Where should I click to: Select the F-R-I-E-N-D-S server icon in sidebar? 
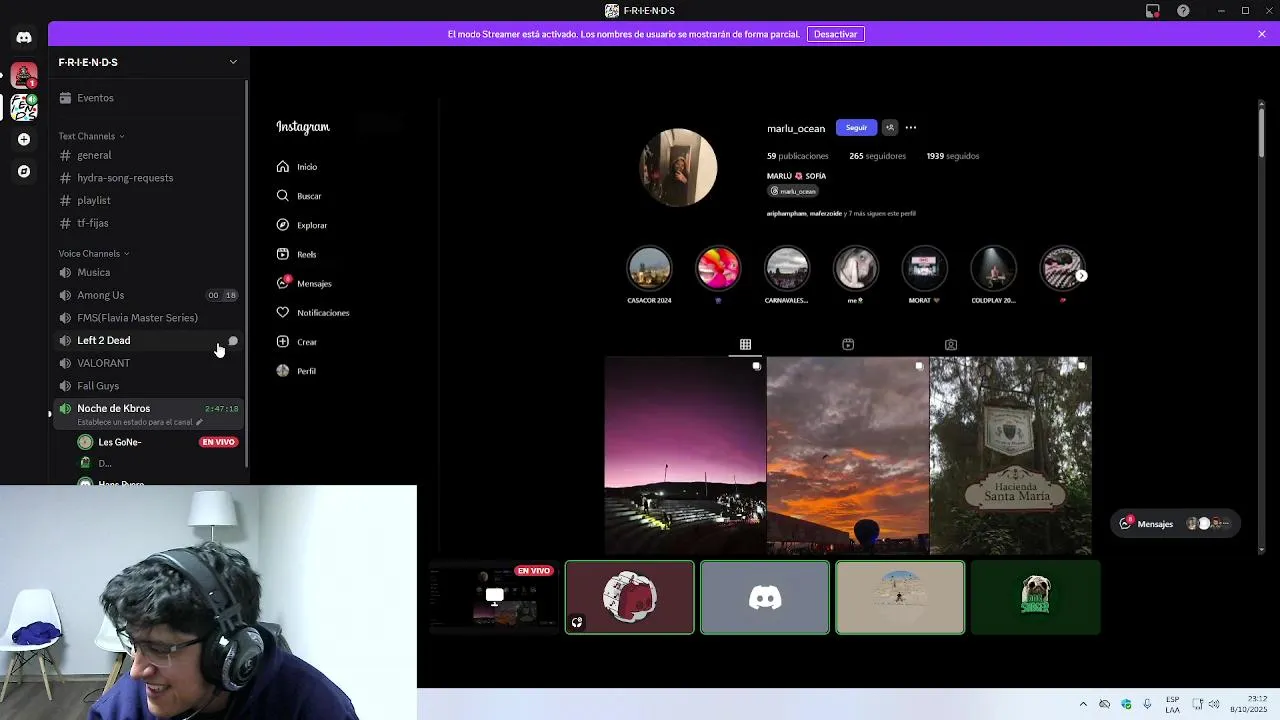(24, 106)
